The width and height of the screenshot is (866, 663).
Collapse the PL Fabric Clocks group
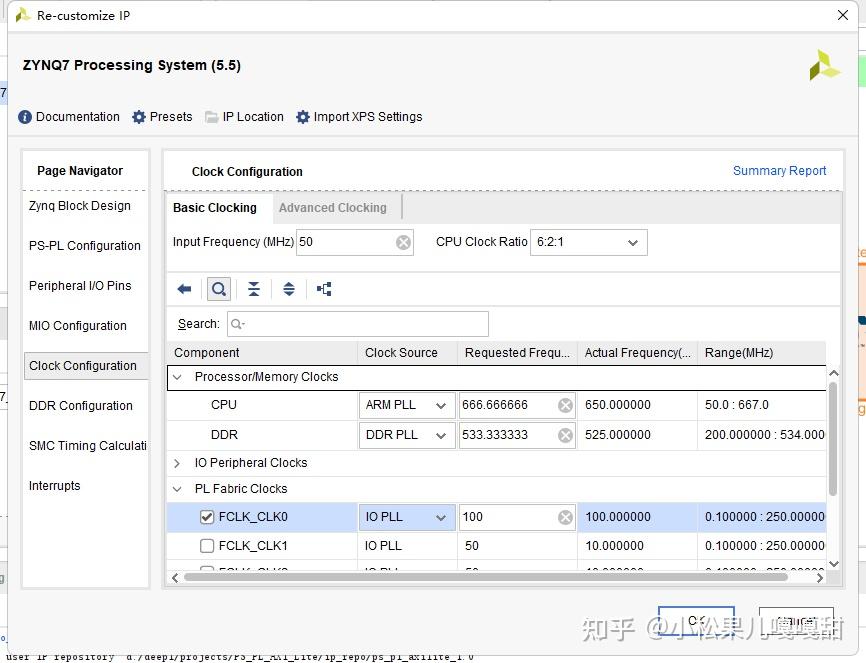(x=178, y=489)
